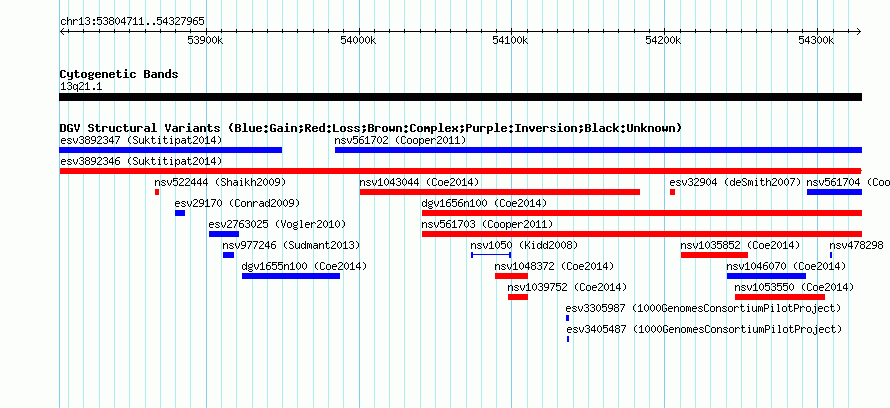Open esv3405487 1000GenomesConsortiumPilotProject label

pos(703,329)
